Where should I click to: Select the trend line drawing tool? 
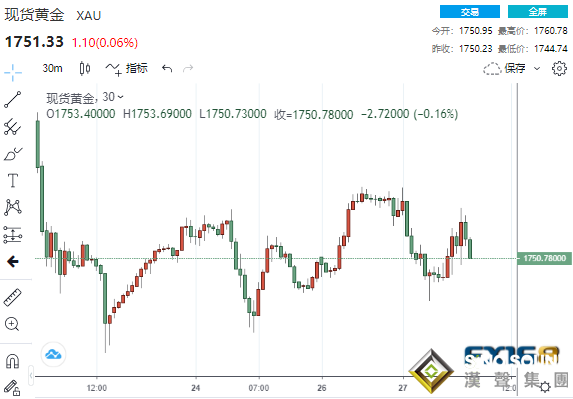[13, 100]
